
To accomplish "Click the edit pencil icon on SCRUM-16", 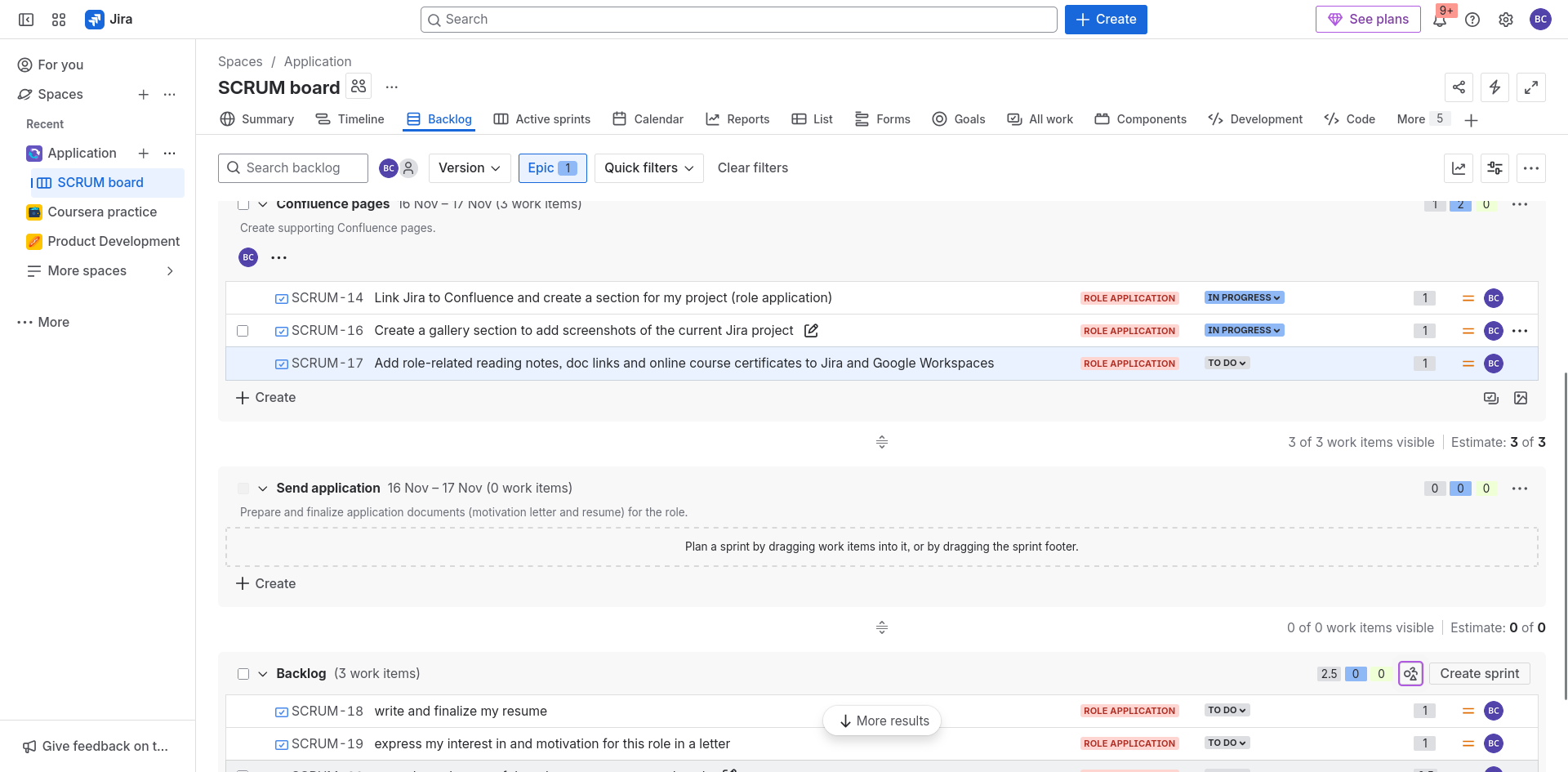I will click(811, 331).
